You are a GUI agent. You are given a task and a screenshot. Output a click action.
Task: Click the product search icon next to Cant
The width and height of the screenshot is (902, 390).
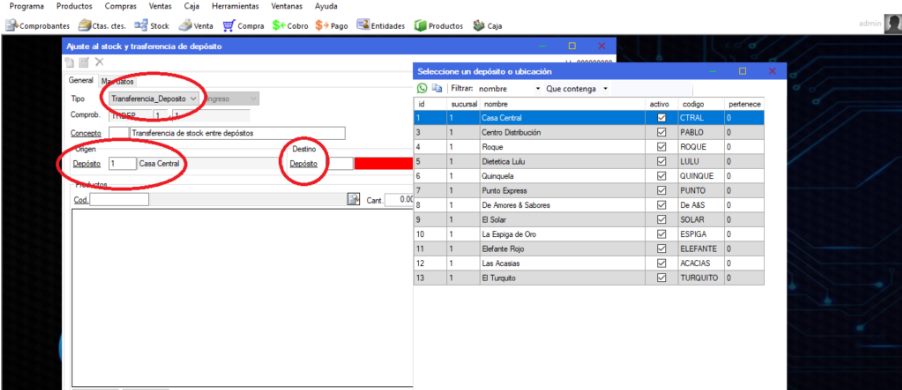353,199
